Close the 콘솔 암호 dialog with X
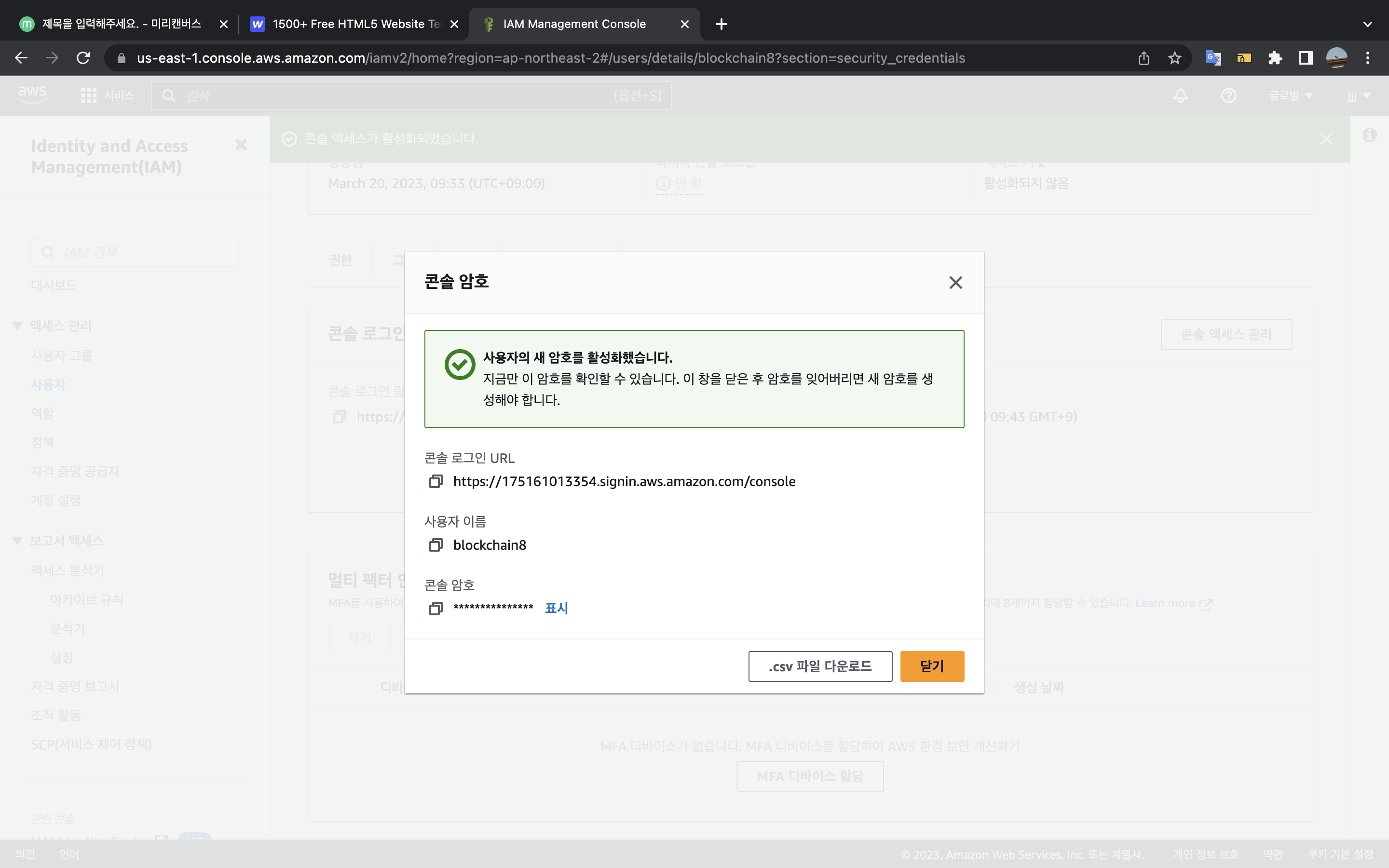Image resolution: width=1389 pixels, height=868 pixels. (955, 283)
